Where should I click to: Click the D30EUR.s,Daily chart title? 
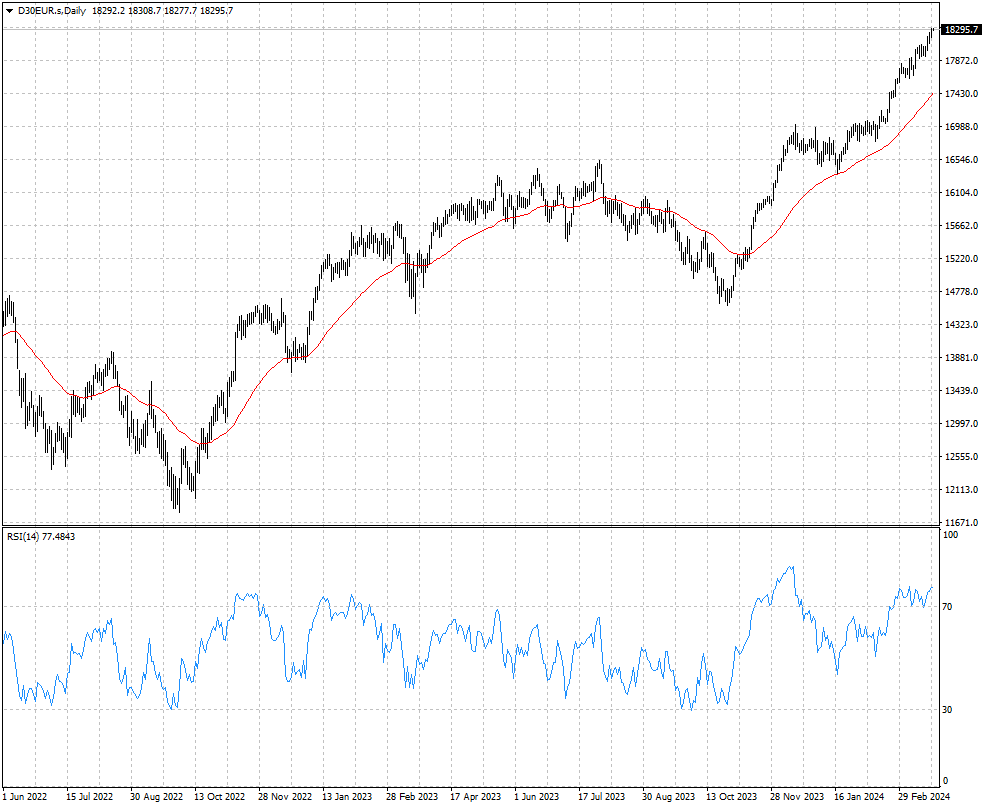[52, 11]
